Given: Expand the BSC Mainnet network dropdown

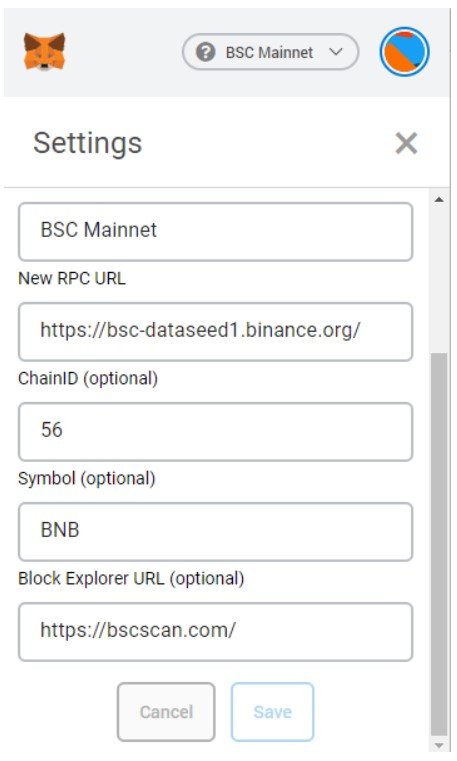Looking at the screenshot, I should pyautogui.click(x=270, y=51).
